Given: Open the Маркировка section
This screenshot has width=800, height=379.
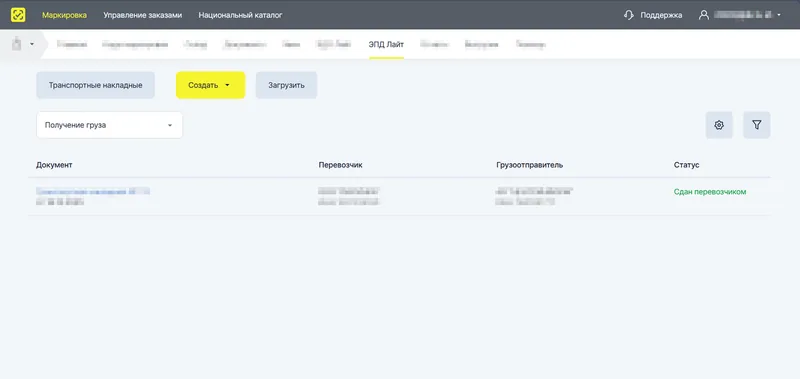Looking at the screenshot, I should pos(64,15).
